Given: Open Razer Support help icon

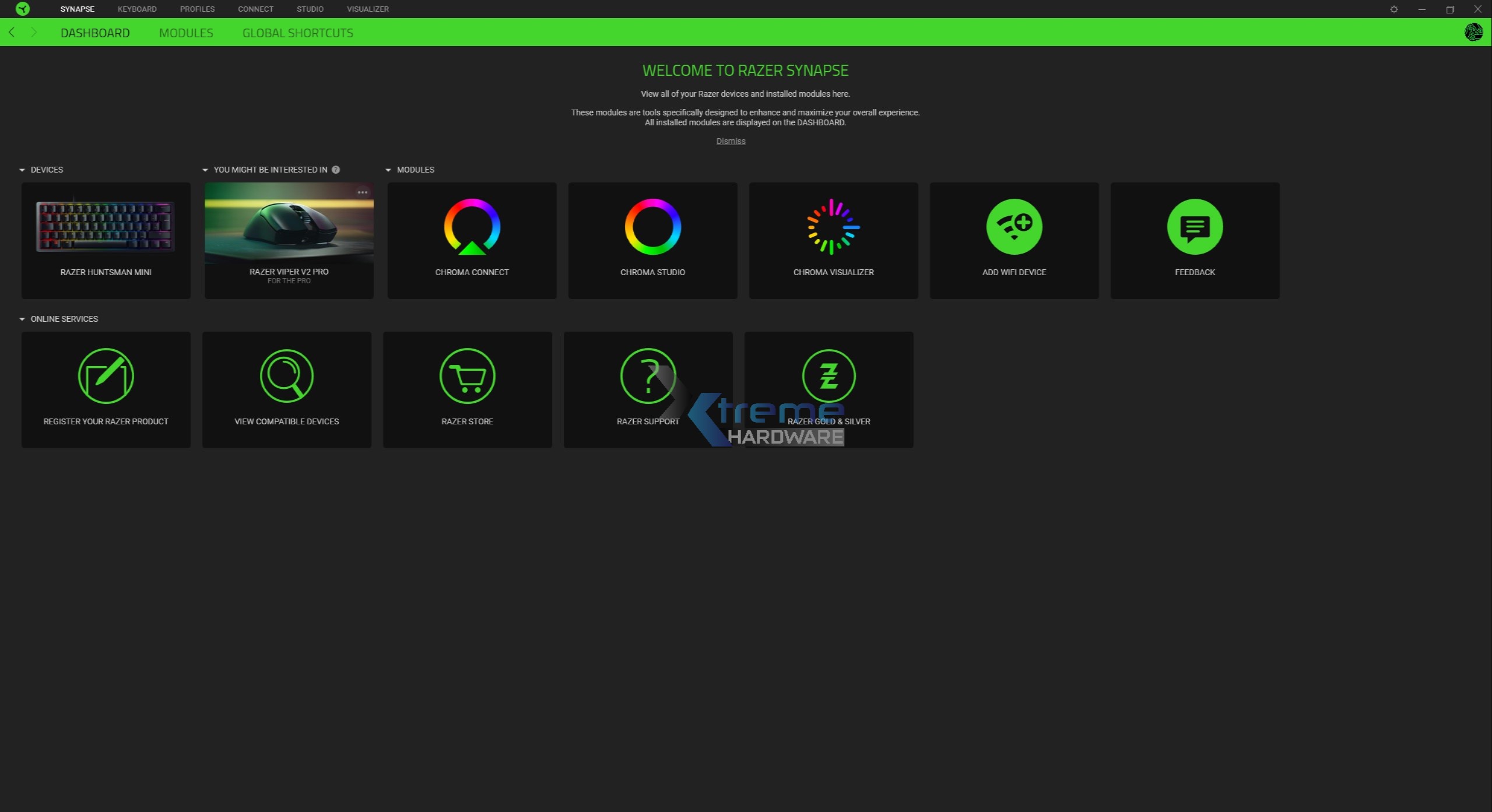Looking at the screenshot, I should pyautogui.click(x=648, y=377).
